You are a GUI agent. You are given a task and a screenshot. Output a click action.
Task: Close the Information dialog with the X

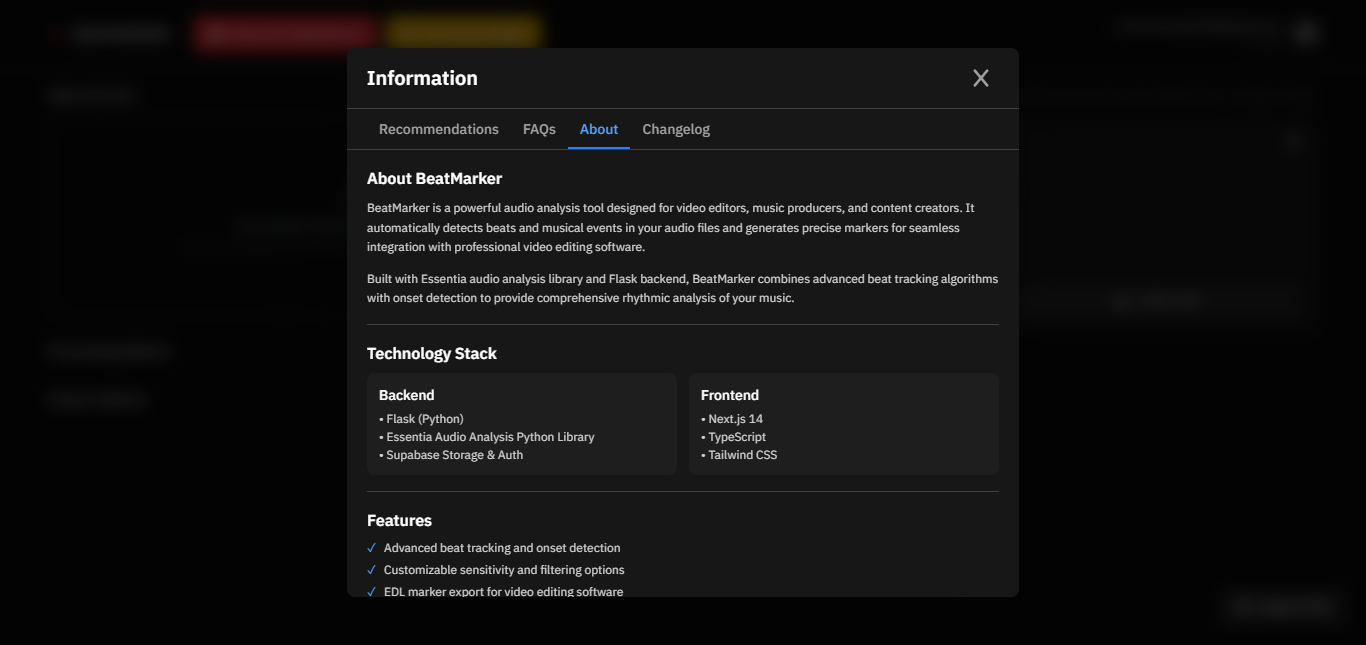coord(981,78)
